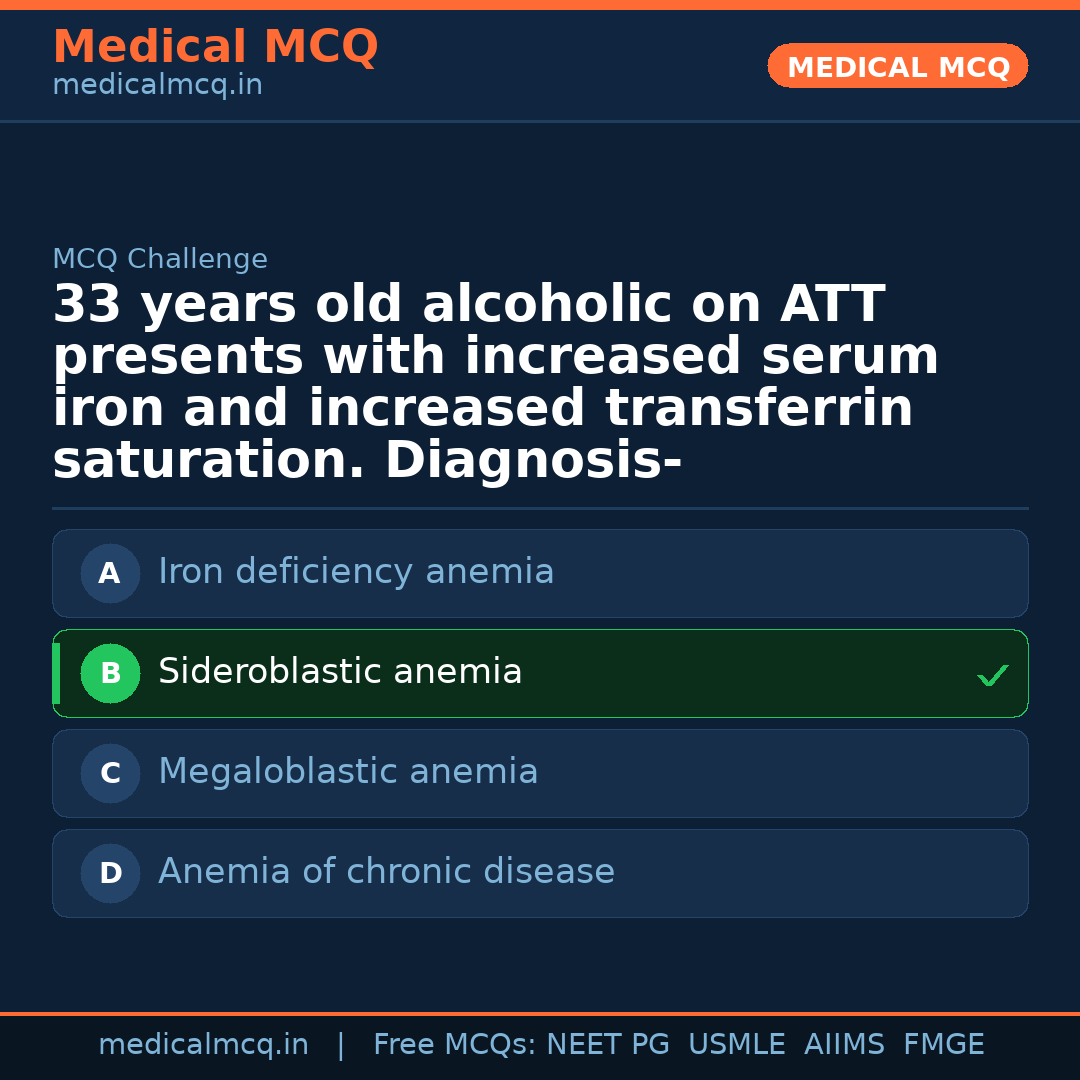Screen dimensions: 1080x1080
Task: Click the FMGE label in the footer
Action: (x=943, y=1045)
